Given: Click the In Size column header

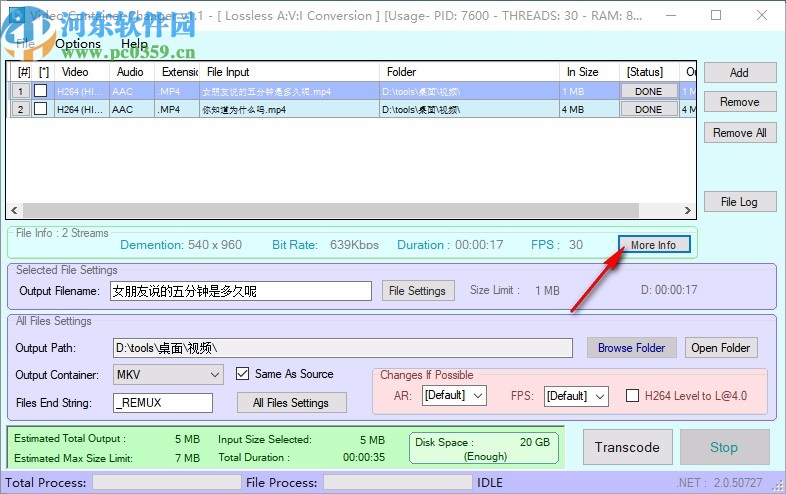Looking at the screenshot, I should tap(590, 72).
